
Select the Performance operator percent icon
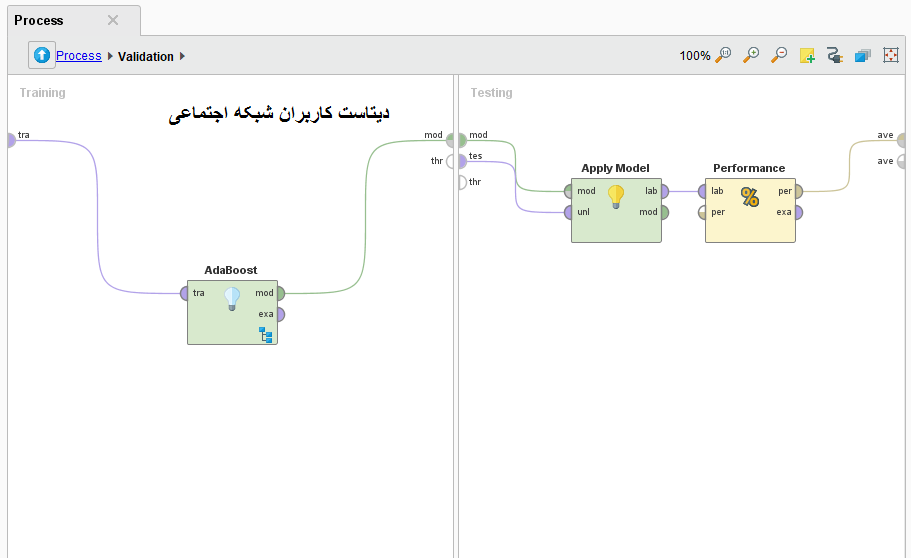(749, 196)
